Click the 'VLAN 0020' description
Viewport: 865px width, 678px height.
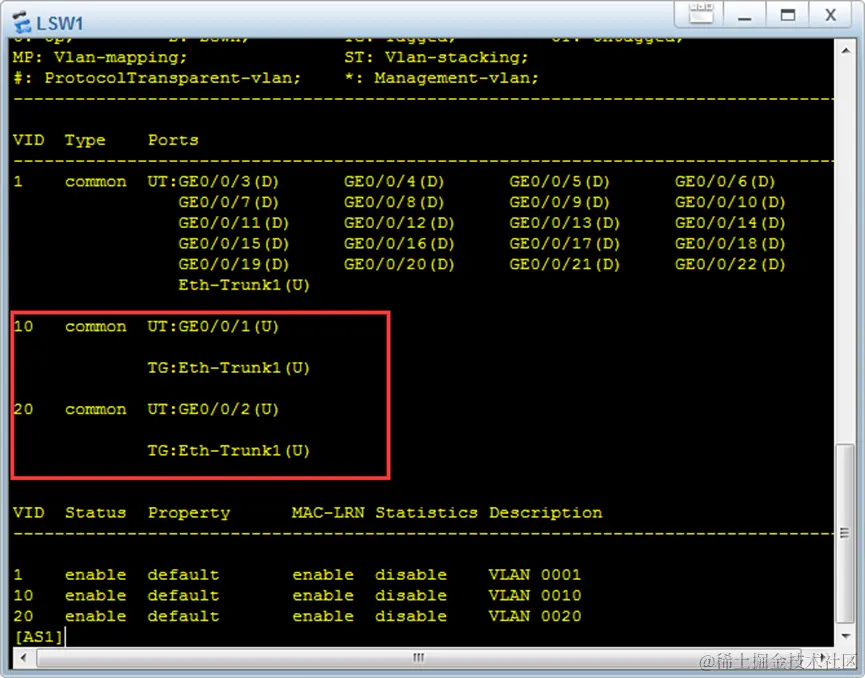(535, 616)
